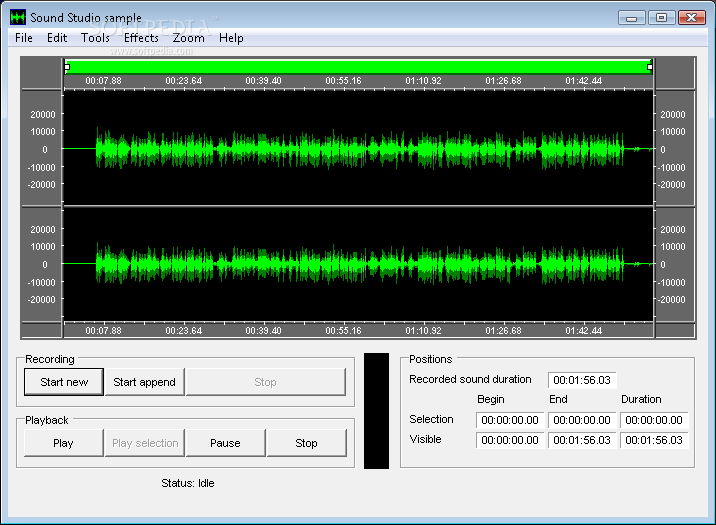This screenshot has height=525, width=716.
Task: Pause playback with the Pause button
Action: 226,443
